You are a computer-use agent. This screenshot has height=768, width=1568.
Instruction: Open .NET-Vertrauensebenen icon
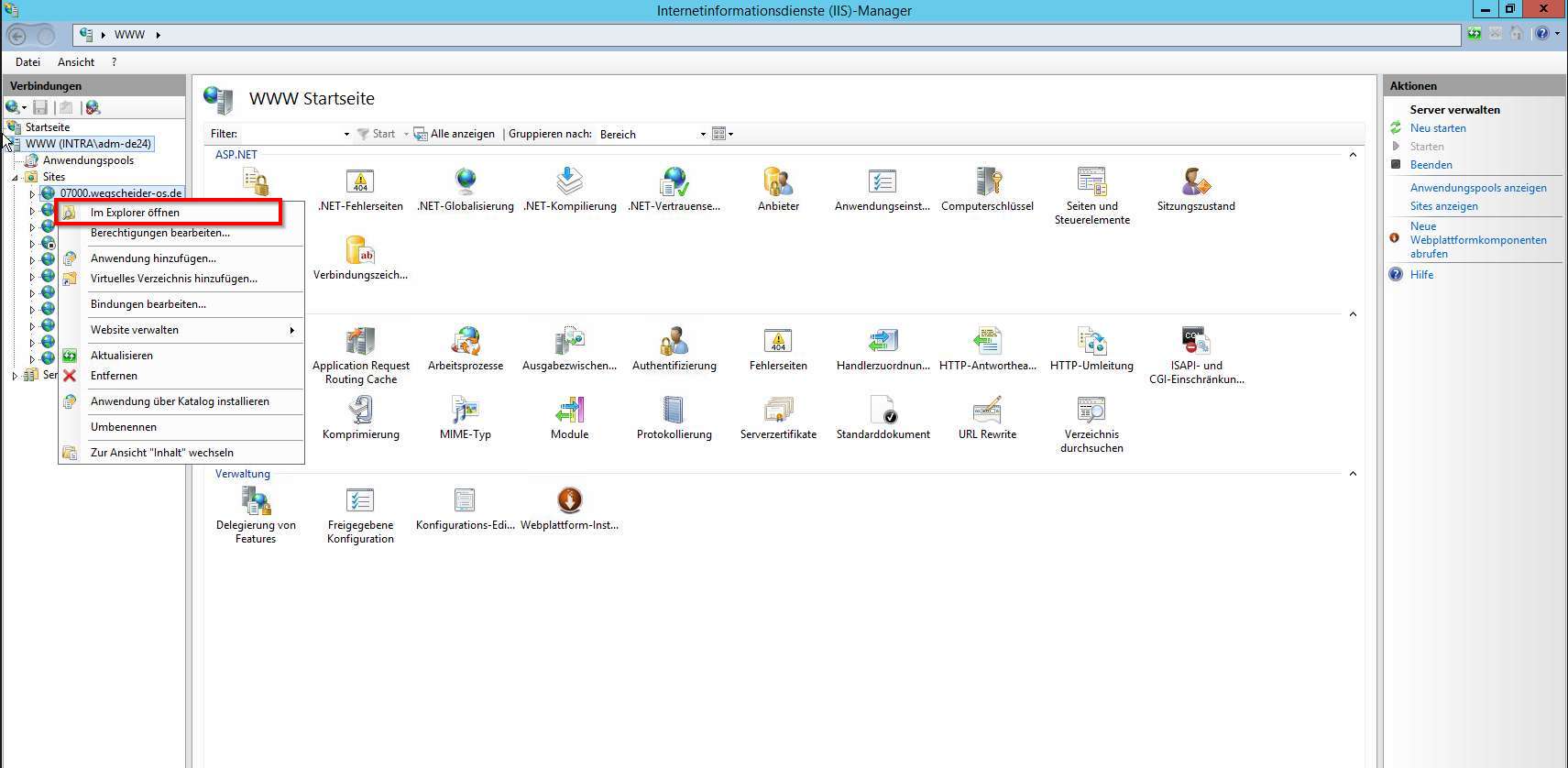click(674, 190)
